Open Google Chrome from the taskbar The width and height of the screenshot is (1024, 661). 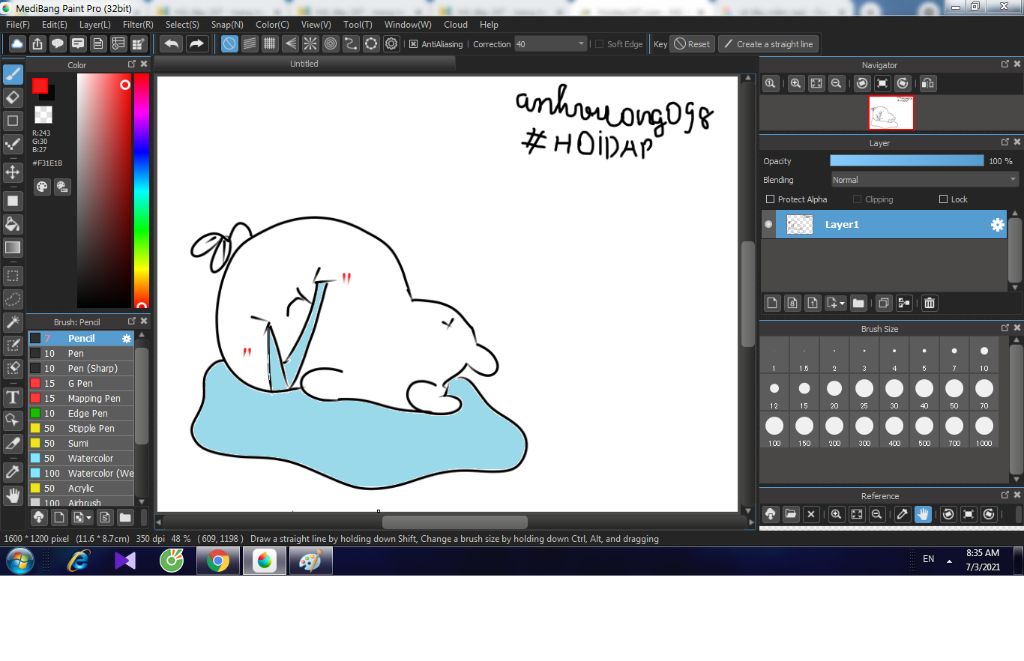217,561
